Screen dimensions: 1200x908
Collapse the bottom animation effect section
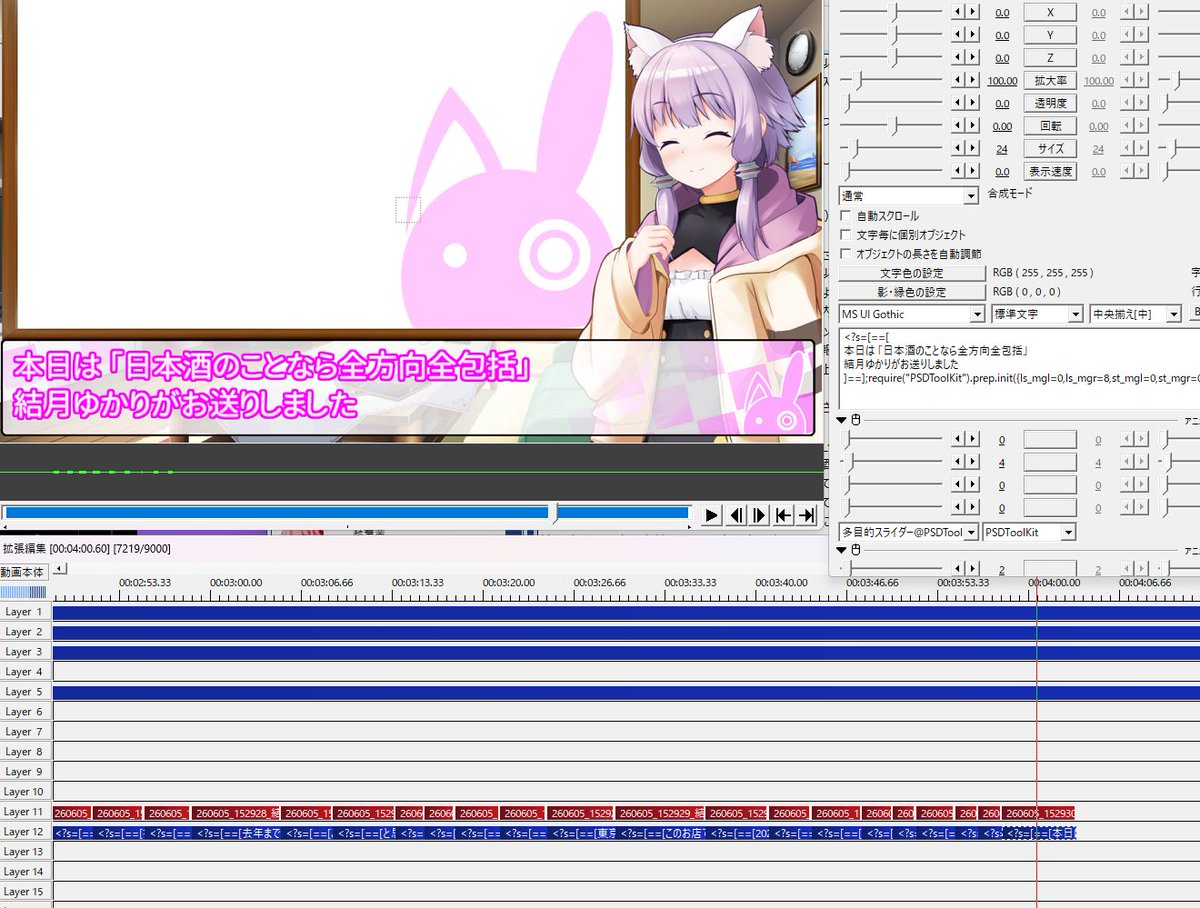tap(842, 550)
